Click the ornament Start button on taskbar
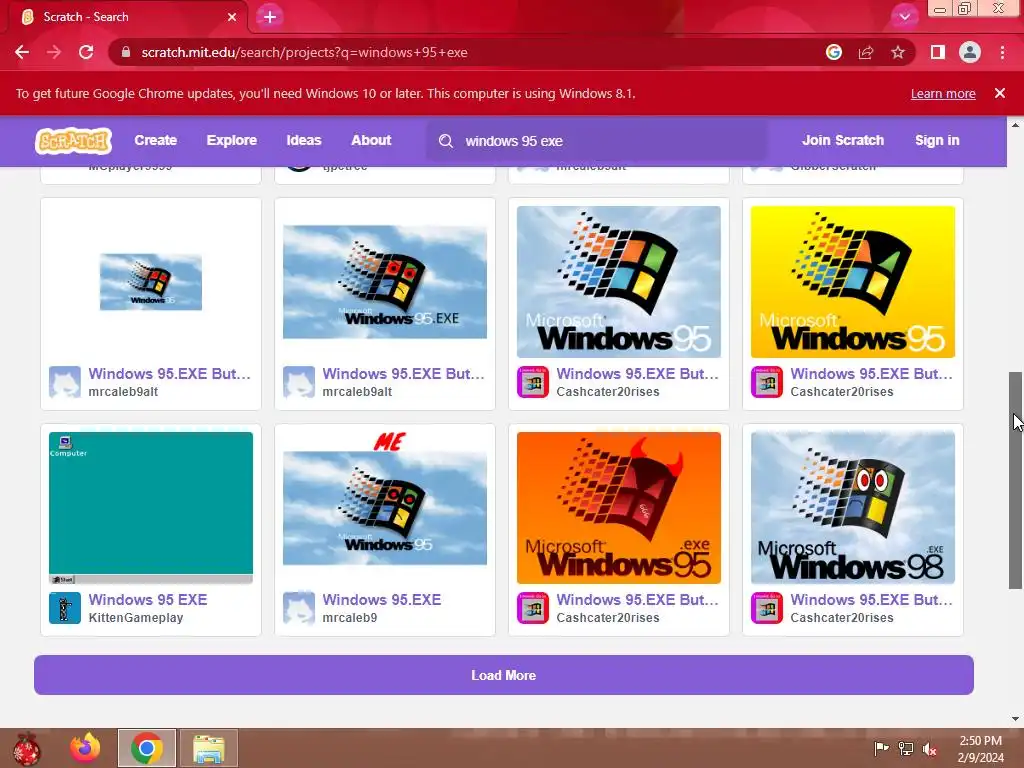The width and height of the screenshot is (1024, 768). pyautogui.click(x=27, y=748)
